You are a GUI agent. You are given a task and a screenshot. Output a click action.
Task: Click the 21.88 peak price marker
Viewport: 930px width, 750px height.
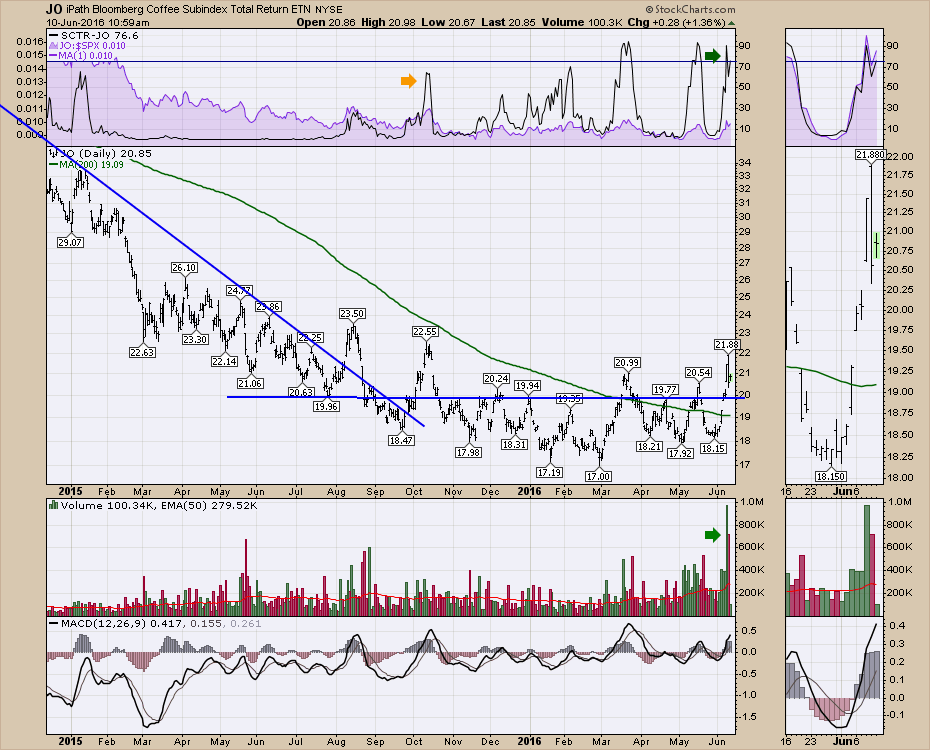(x=727, y=345)
